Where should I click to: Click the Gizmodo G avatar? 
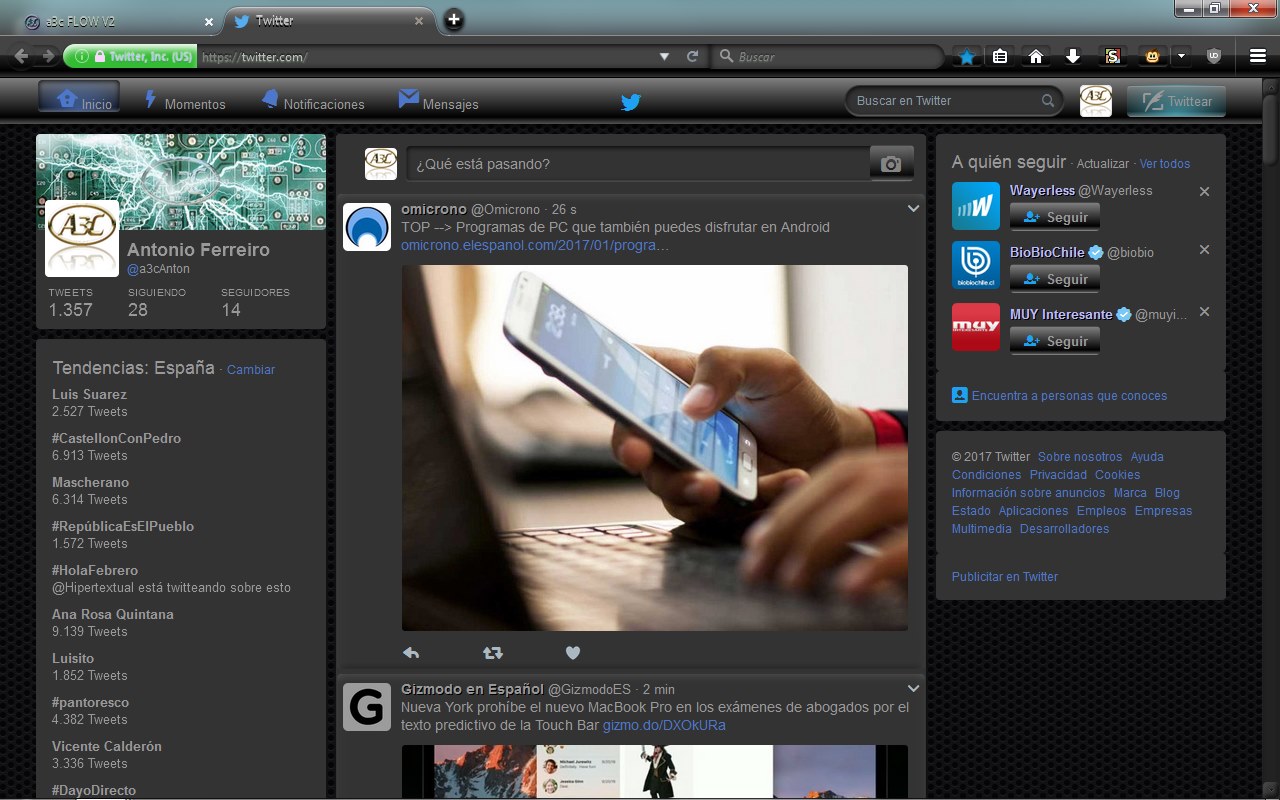(x=367, y=707)
